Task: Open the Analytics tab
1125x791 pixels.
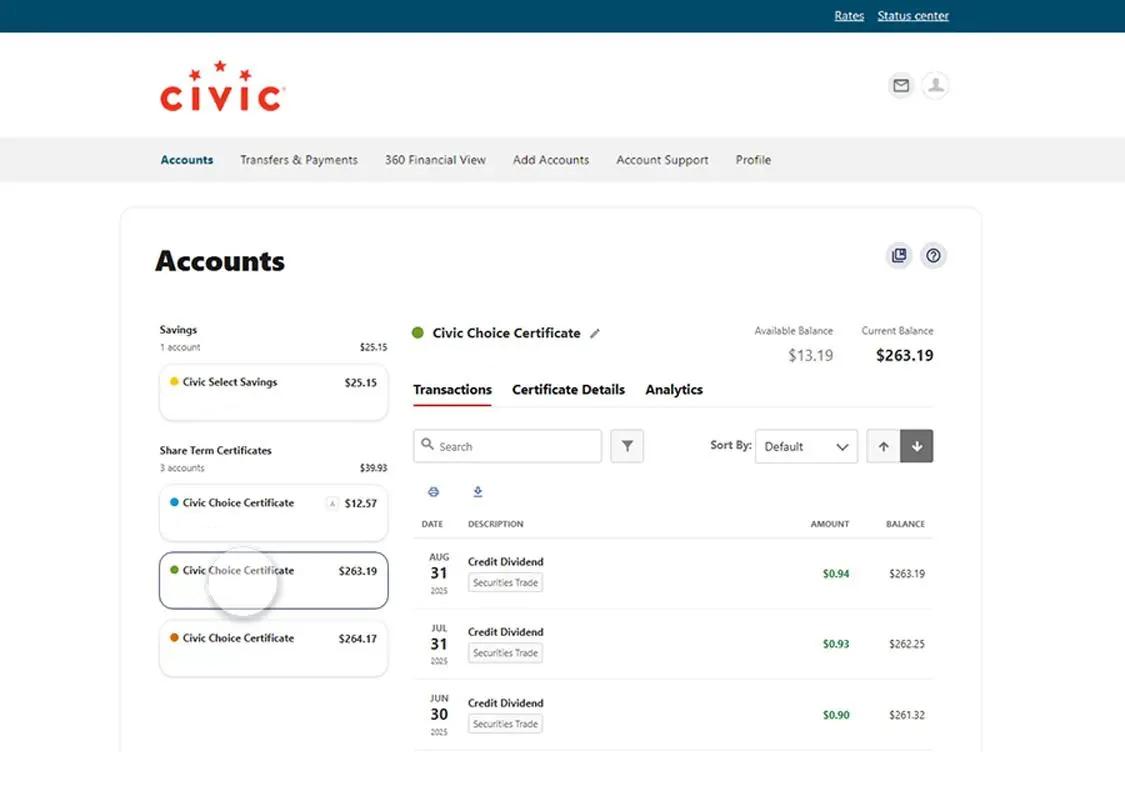Action: pos(673,390)
